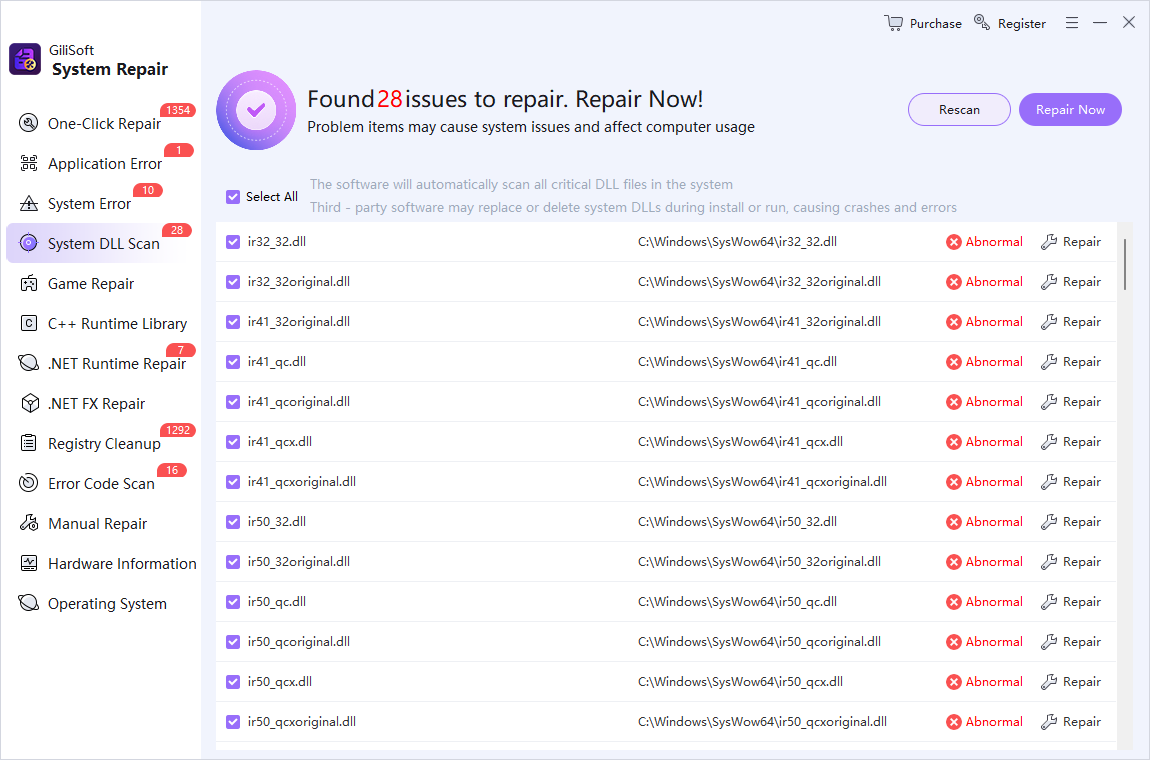Click the C++ Runtime Library icon
This screenshot has width=1150, height=760.
pos(29,323)
